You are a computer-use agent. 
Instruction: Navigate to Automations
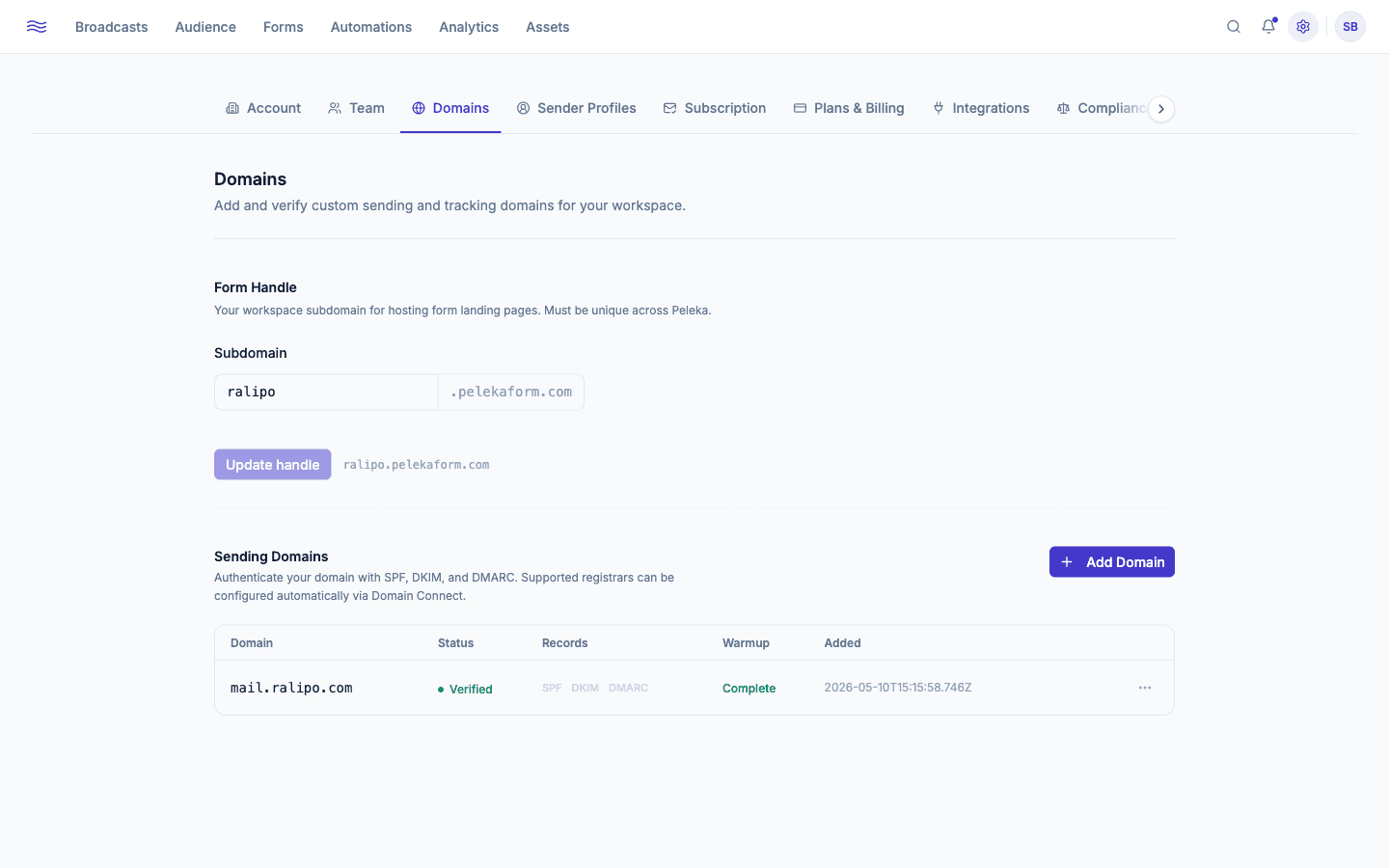371,27
